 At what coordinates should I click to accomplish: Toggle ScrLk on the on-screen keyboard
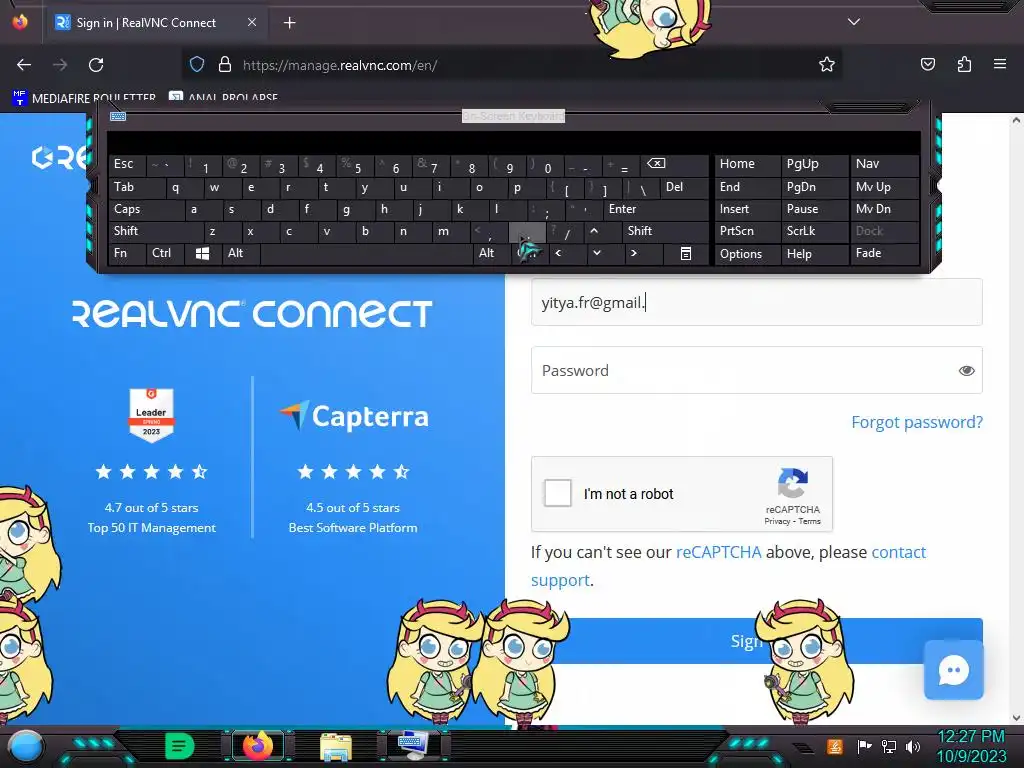(814, 231)
